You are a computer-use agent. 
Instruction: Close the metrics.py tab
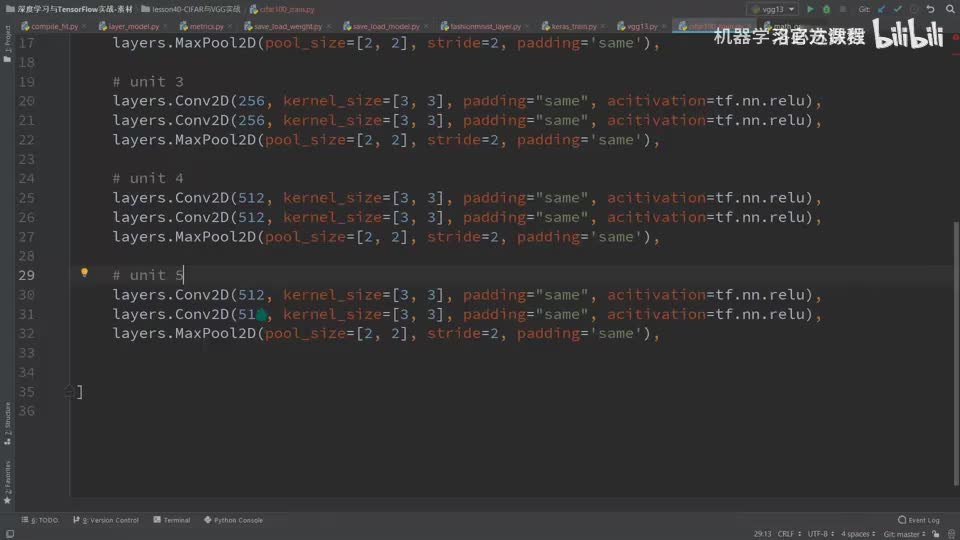click(230, 26)
